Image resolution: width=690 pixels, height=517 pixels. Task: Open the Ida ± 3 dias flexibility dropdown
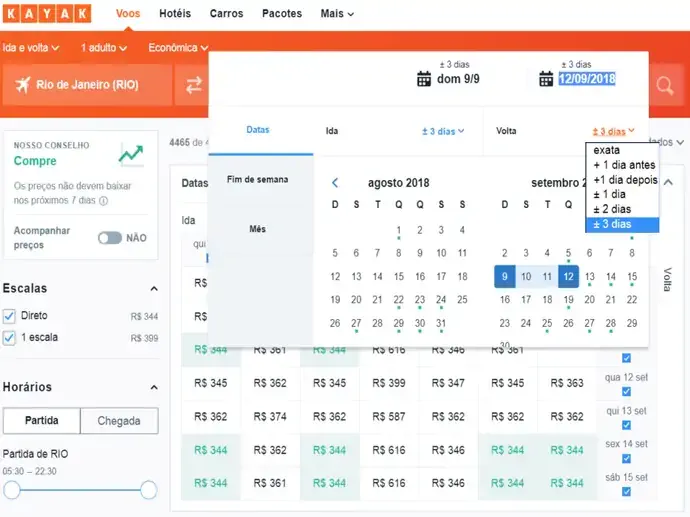coord(443,131)
